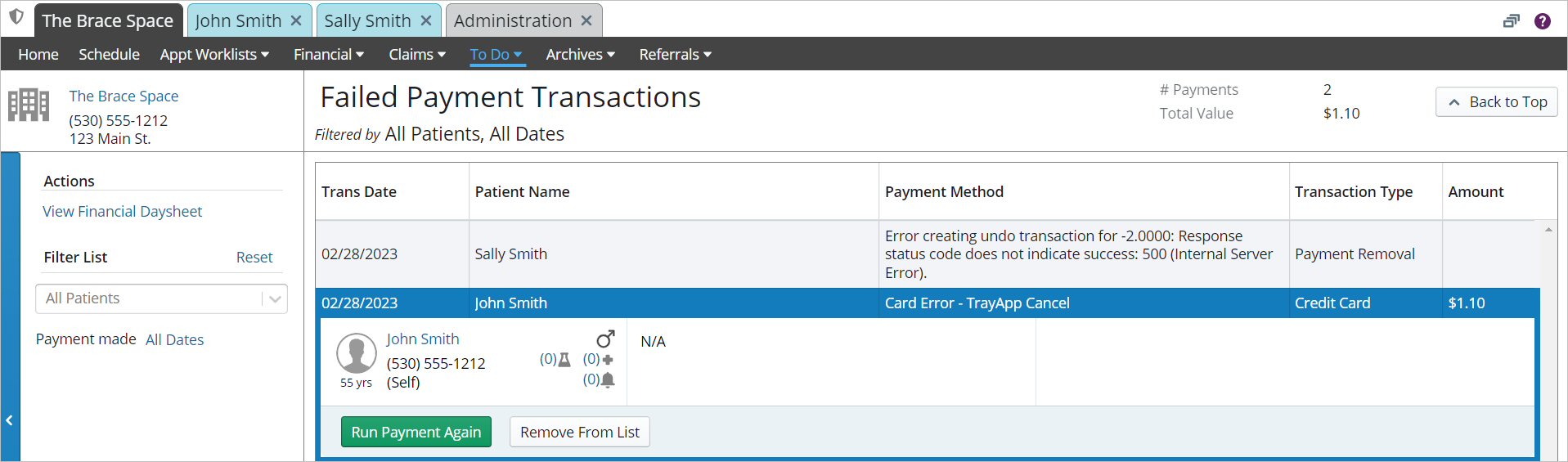1568x462 pixels.
Task: Click the office building icon
Action: coord(29,105)
